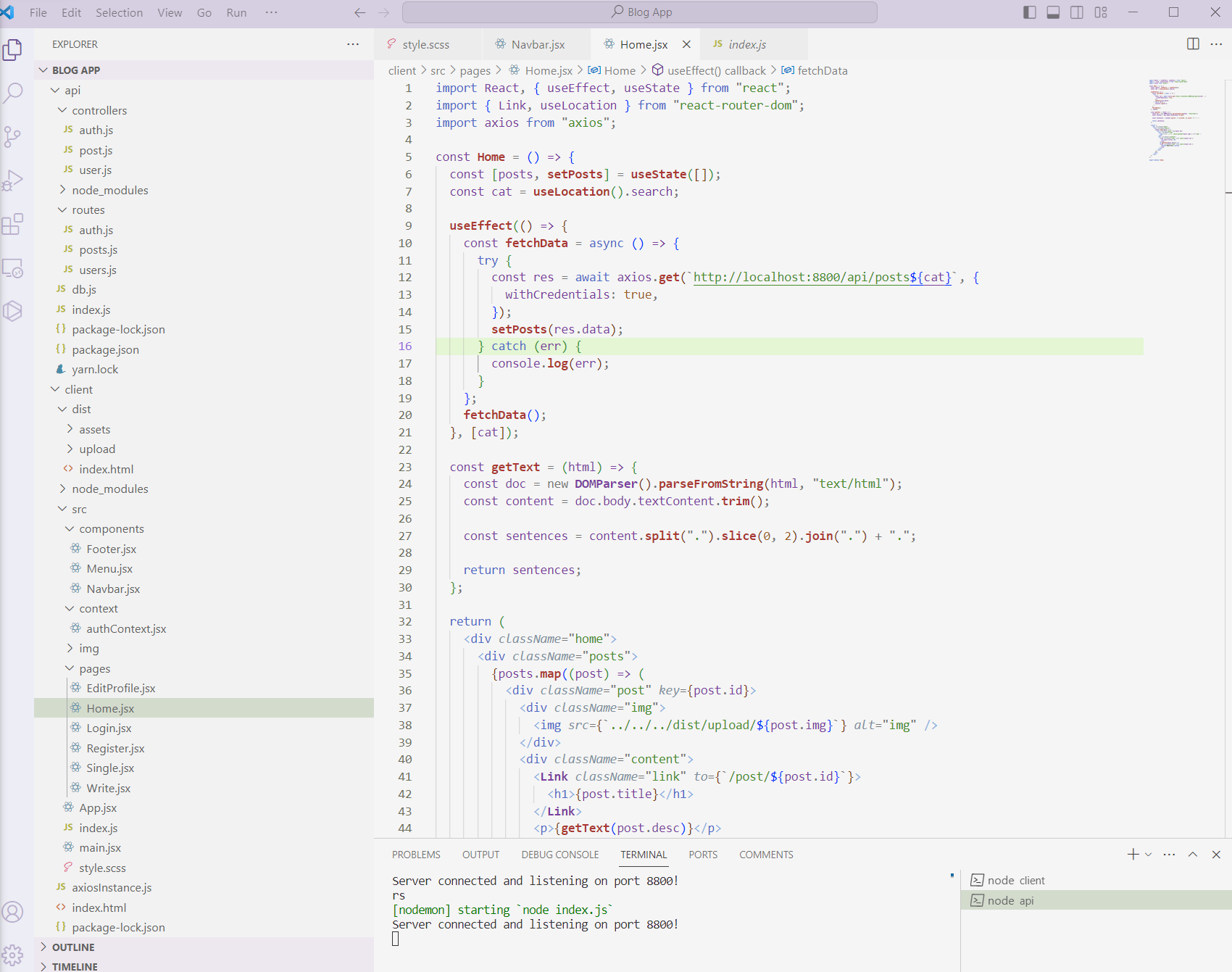The height and width of the screenshot is (972, 1232).
Task: Follow the localhost:8800 URL in code
Action: [822, 277]
